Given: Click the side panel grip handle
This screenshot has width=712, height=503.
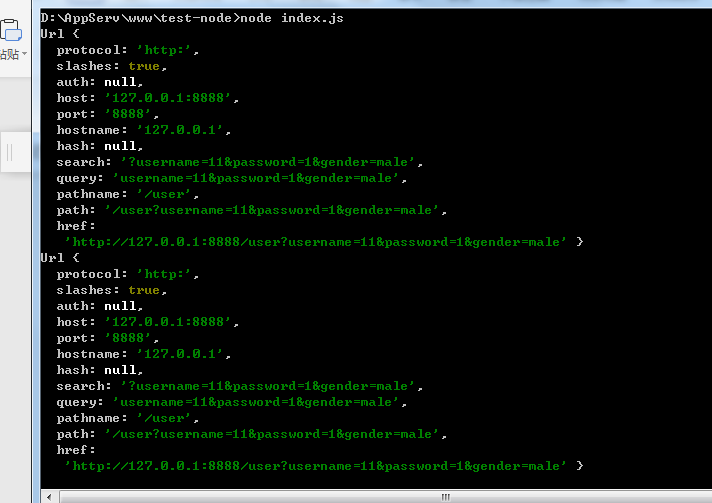Looking at the screenshot, I should [x=10, y=153].
